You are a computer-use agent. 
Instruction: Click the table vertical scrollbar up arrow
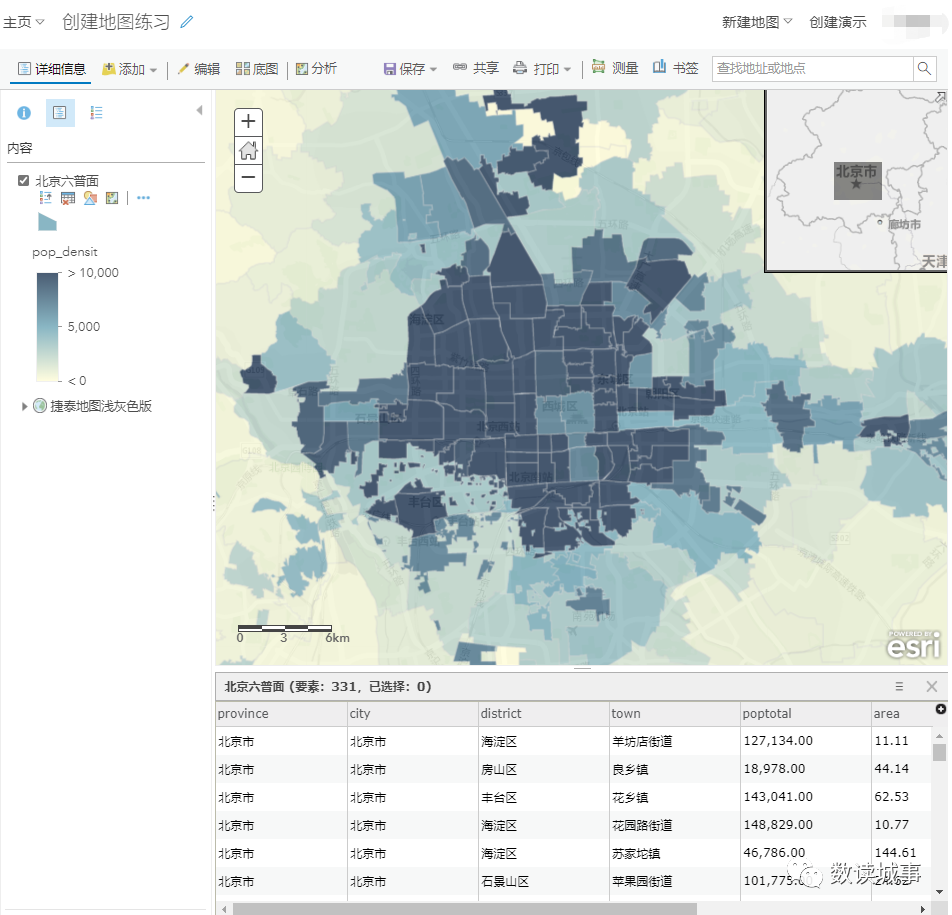[939, 736]
